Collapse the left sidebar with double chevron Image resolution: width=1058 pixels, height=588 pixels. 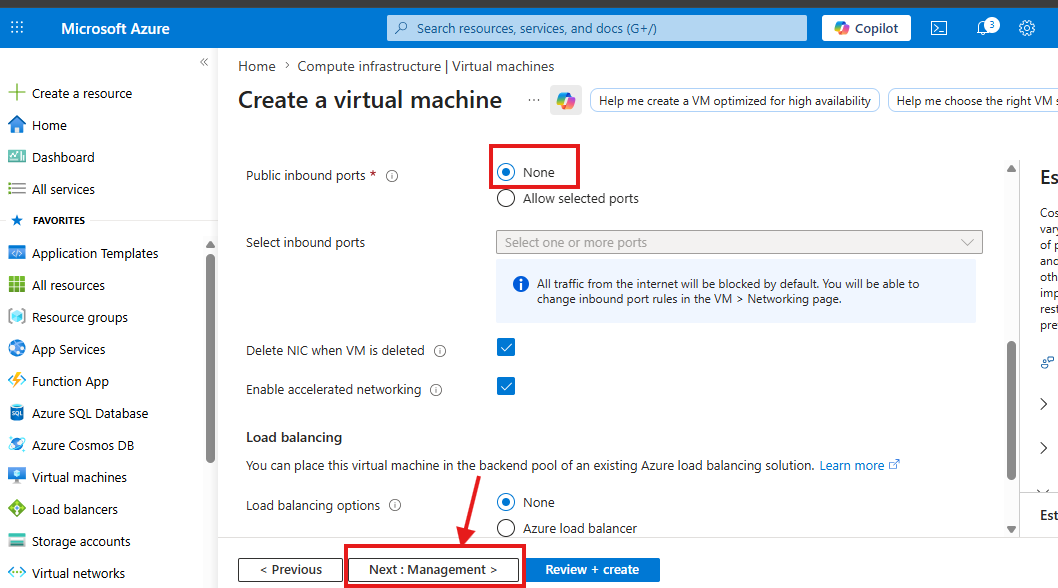204,62
